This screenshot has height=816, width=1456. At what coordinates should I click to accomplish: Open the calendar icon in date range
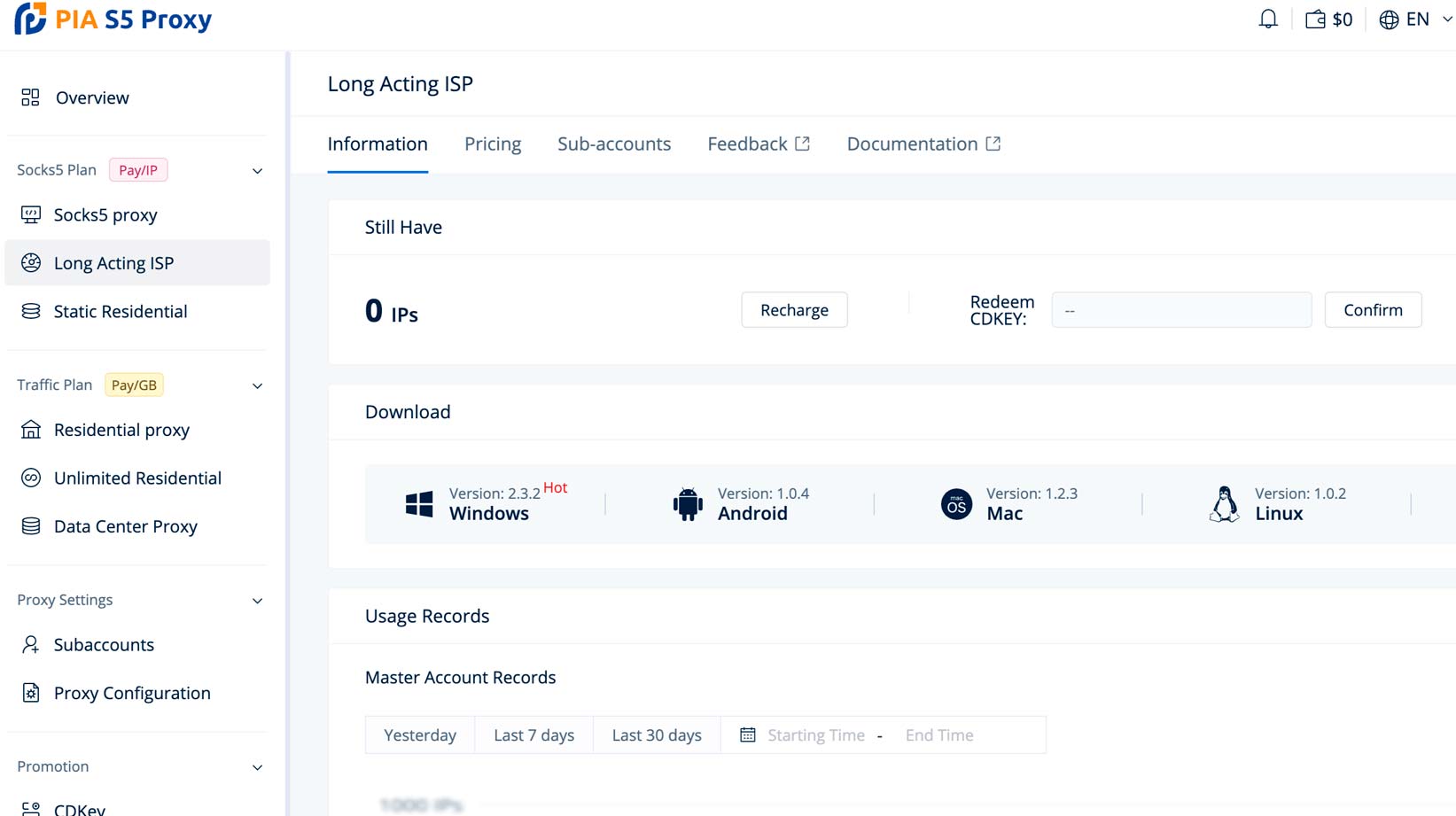(x=748, y=734)
